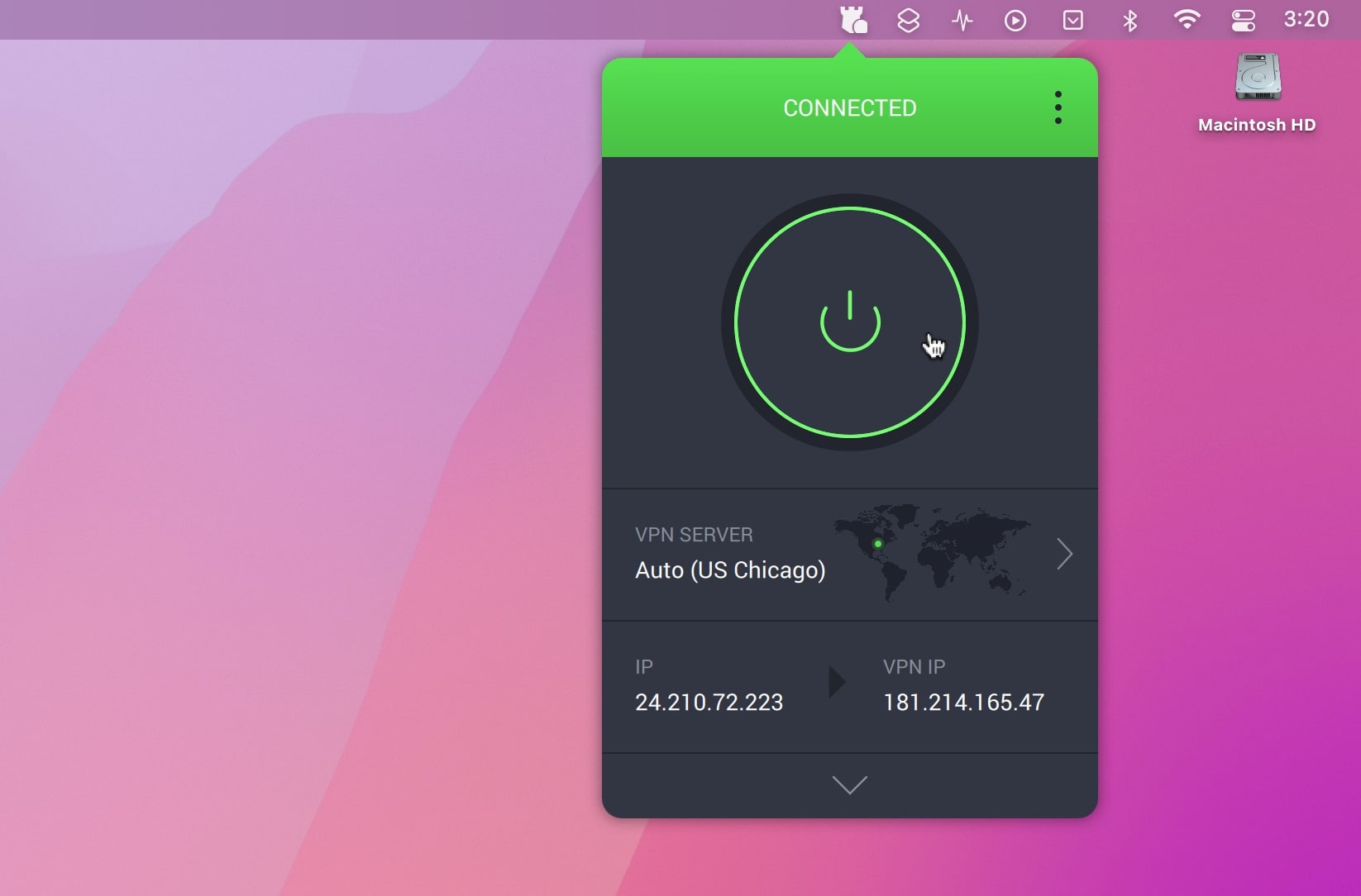This screenshot has height=896, width=1361.
Task: Click the world map server thumbnail
Action: pos(932,551)
